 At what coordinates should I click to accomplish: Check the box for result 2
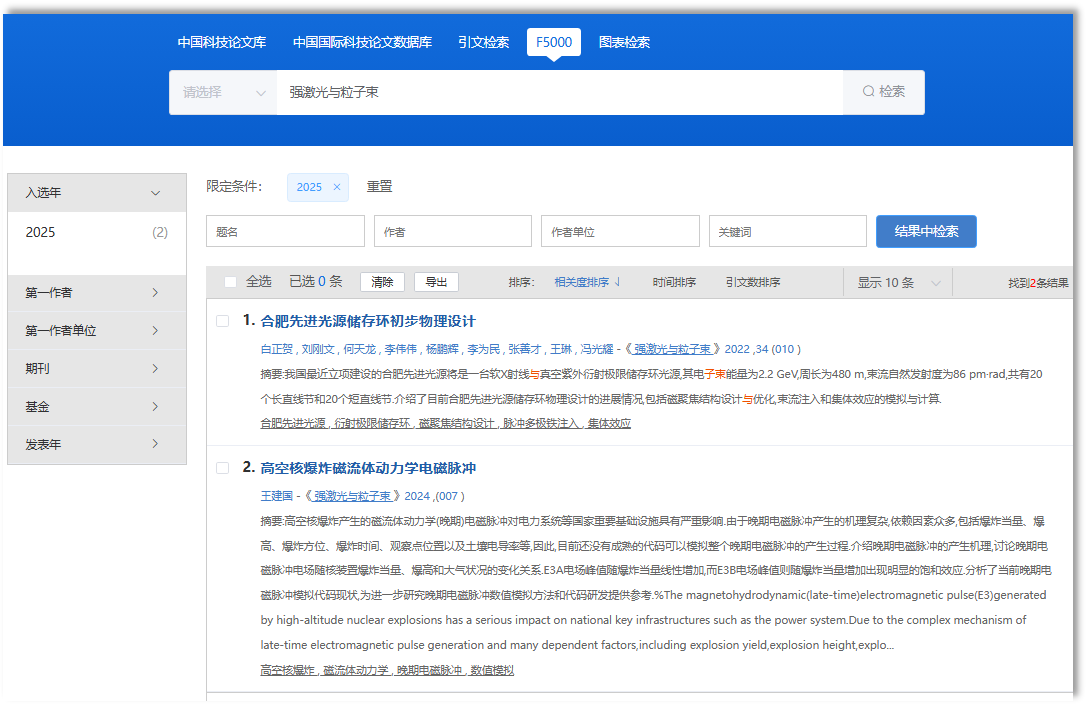tap(223, 468)
